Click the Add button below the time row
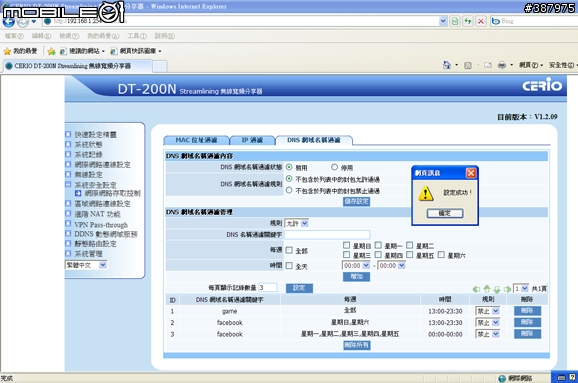 pos(356,276)
